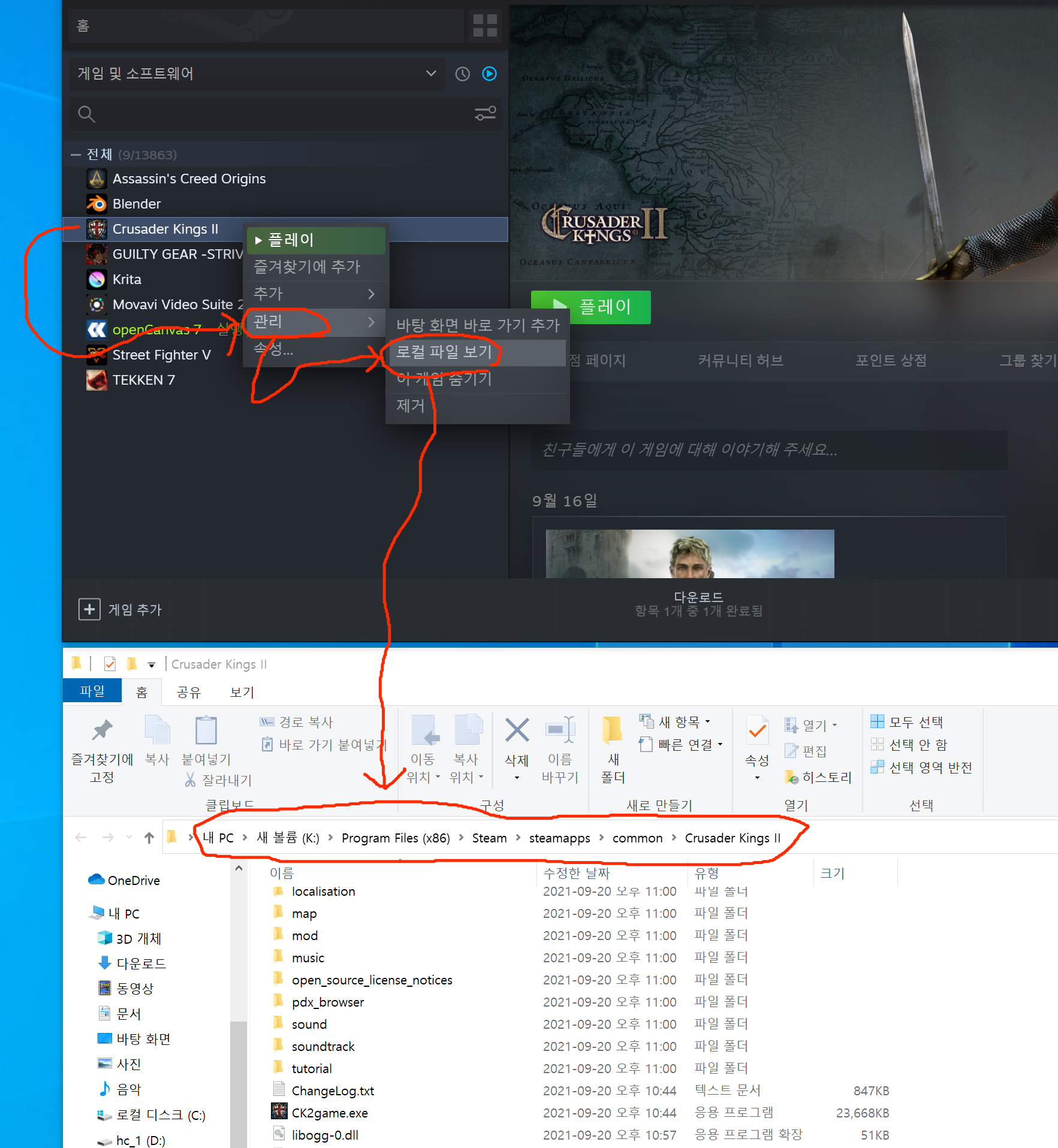
Task: Toggle the ready-to-play filter icon
Action: [x=490, y=74]
